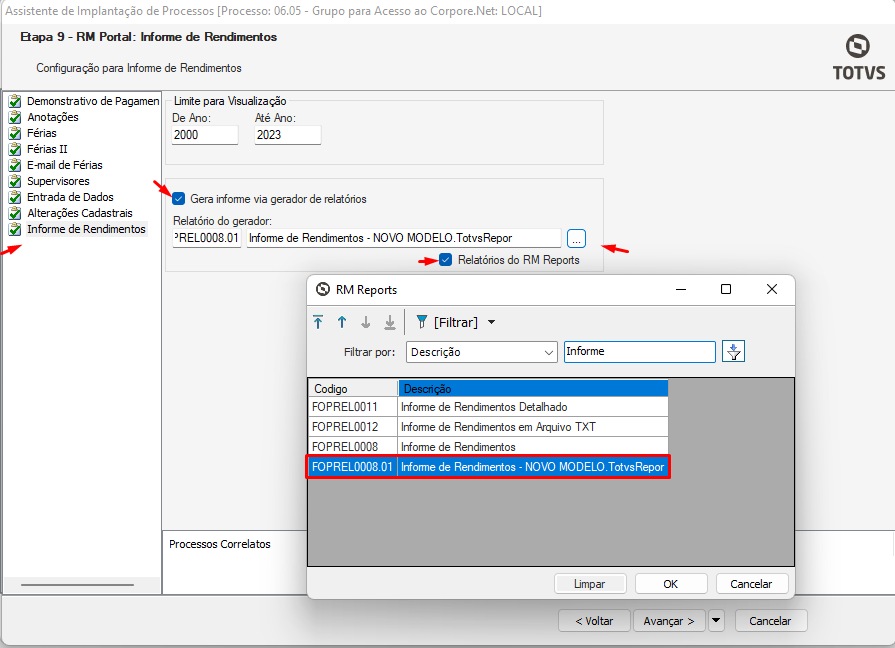Open the 'Filtrar por' dropdown
The image size is (895, 648).
[x=481, y=351]
